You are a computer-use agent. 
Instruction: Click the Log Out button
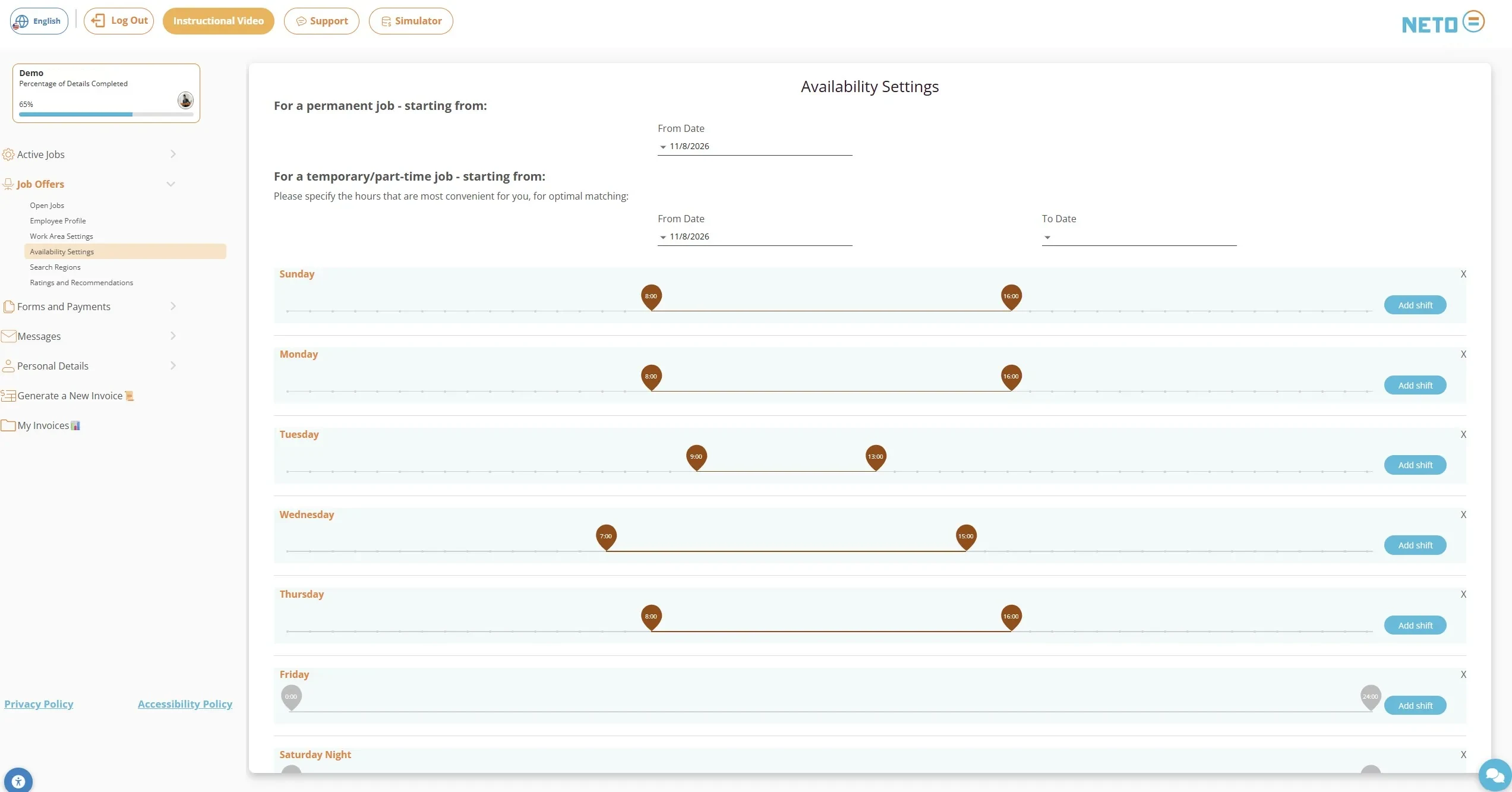119,21
